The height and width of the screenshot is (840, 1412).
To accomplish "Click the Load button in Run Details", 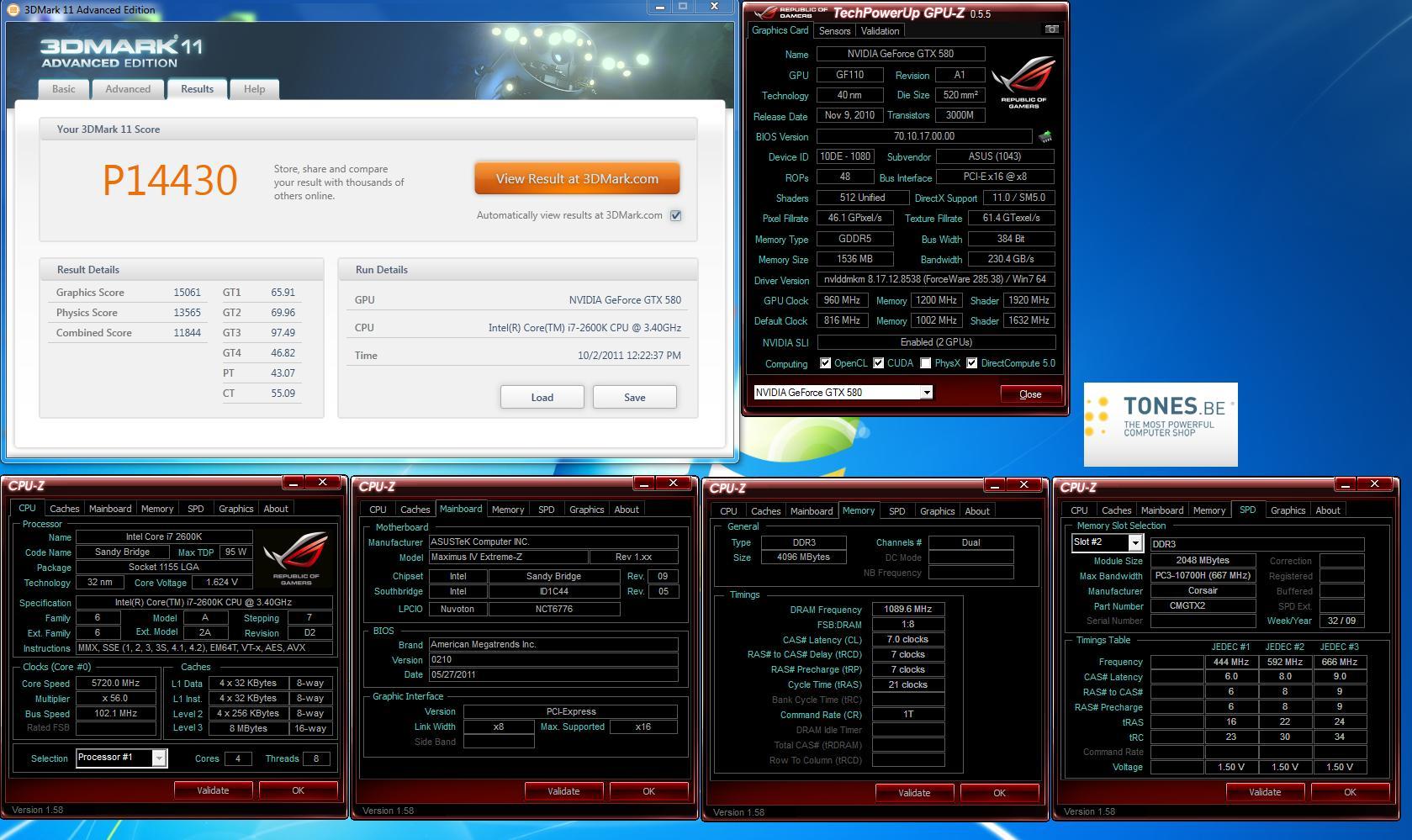I will (x=542, y=397).
